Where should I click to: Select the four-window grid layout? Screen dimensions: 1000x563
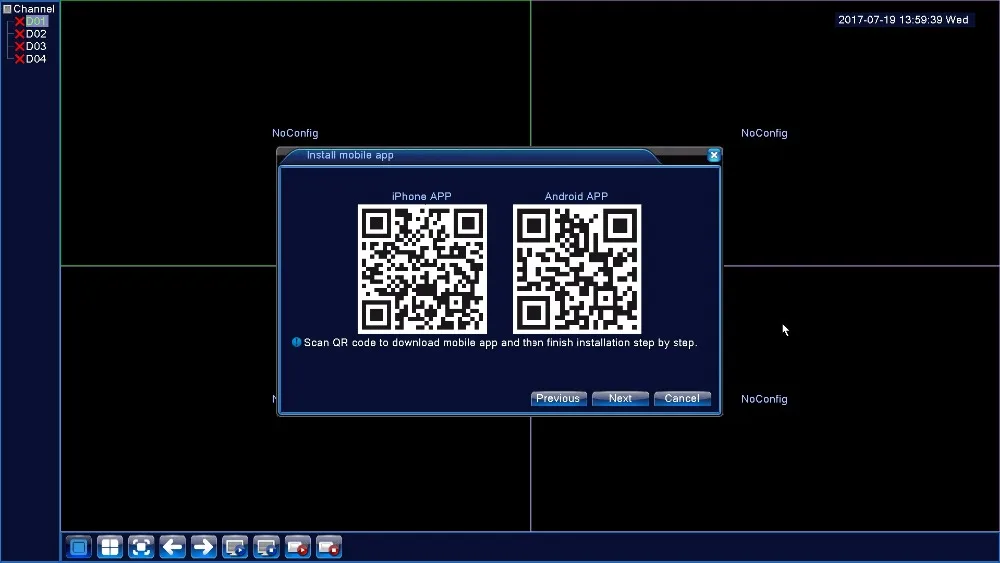(110, 547)
